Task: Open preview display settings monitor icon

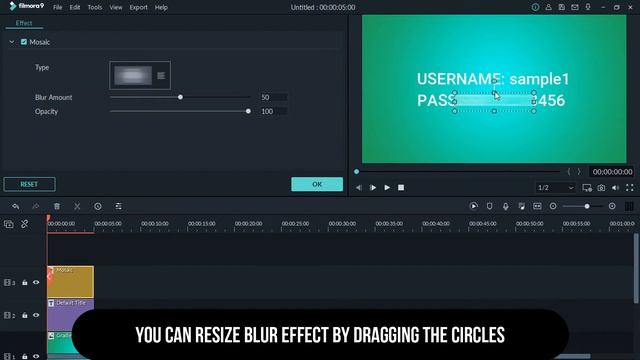Action: tap(587, 188)
